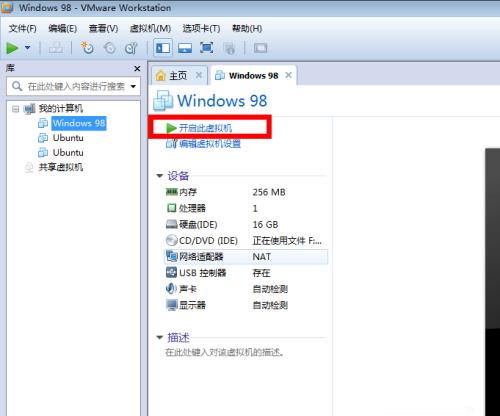Click the CD/DVD (IDE) device row
Viewport: 500px width, 416px height.
click(x=247, y=241)
